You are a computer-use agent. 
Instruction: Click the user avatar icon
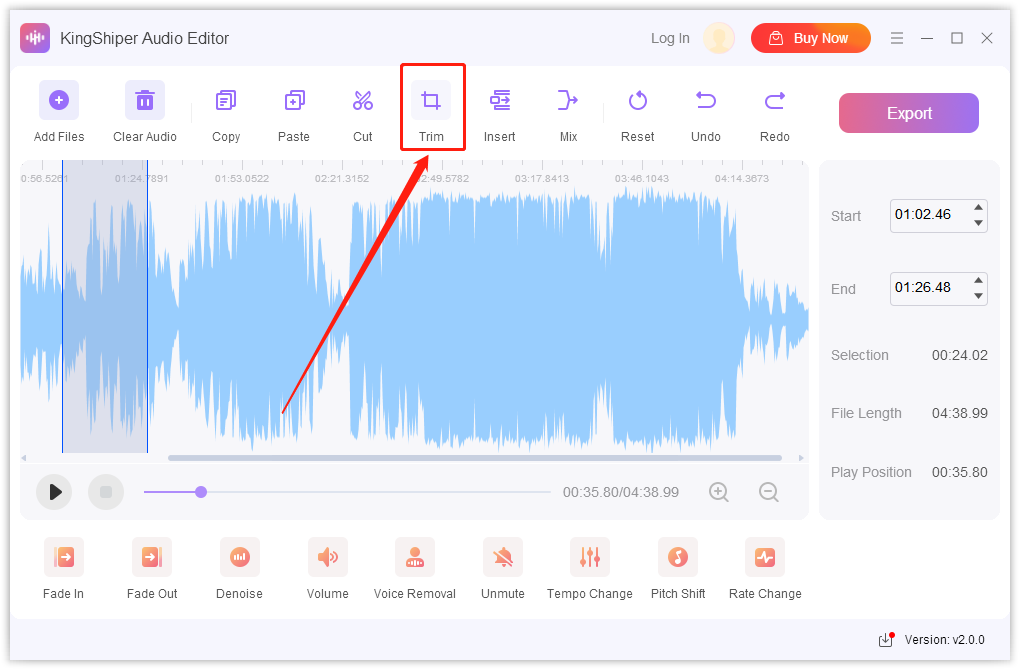(x=719, y=38)
